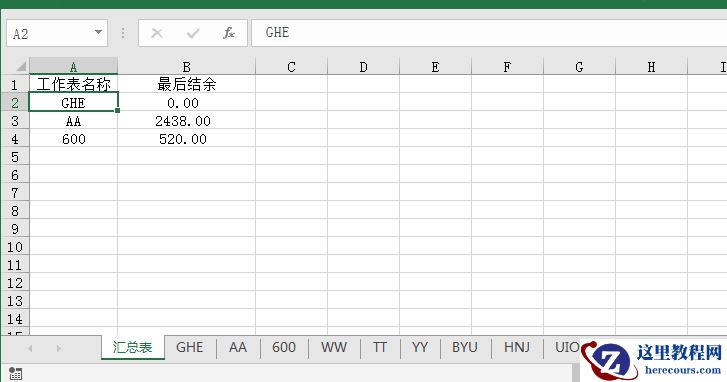The image size is (727, 382).
Task: Select row 5 header
Action: pyautogui.click(x=15, y=157)
